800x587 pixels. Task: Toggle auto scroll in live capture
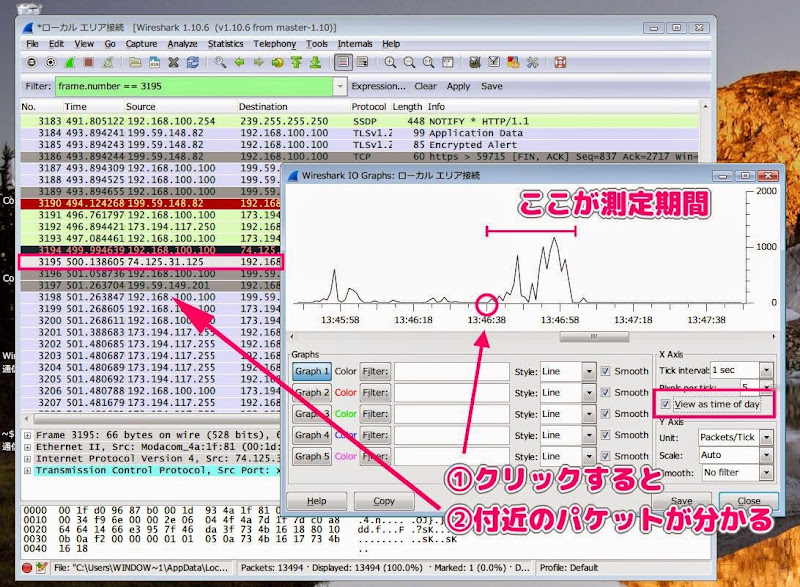point(363,63)
